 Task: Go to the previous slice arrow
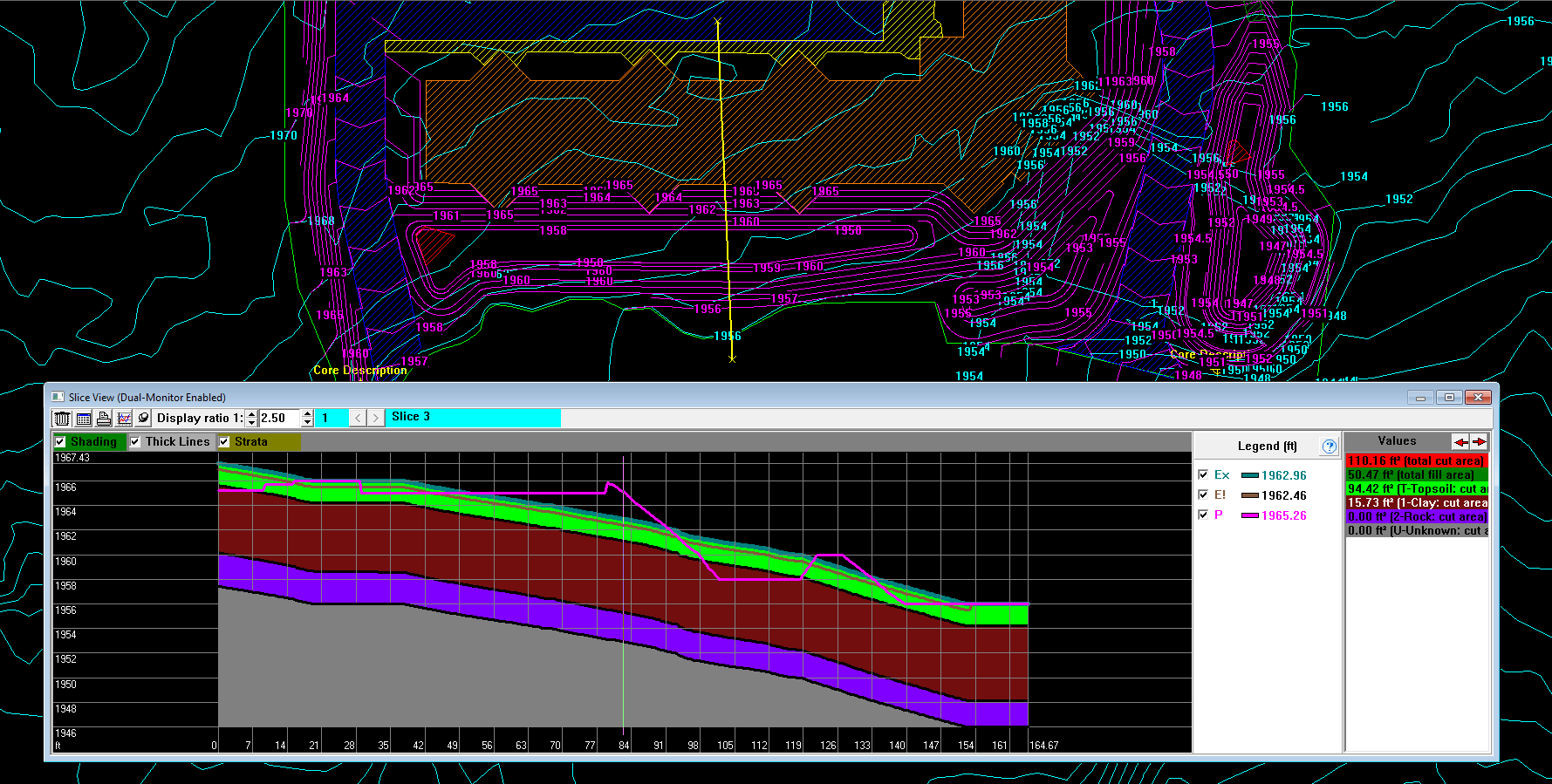click(x=358, y=419)
